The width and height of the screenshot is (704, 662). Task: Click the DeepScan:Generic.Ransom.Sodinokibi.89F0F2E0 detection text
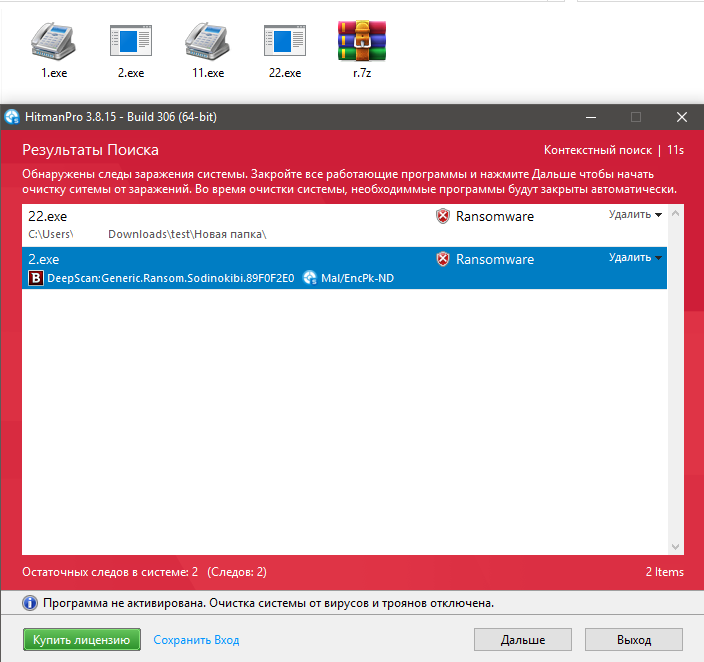coord(171,278)
